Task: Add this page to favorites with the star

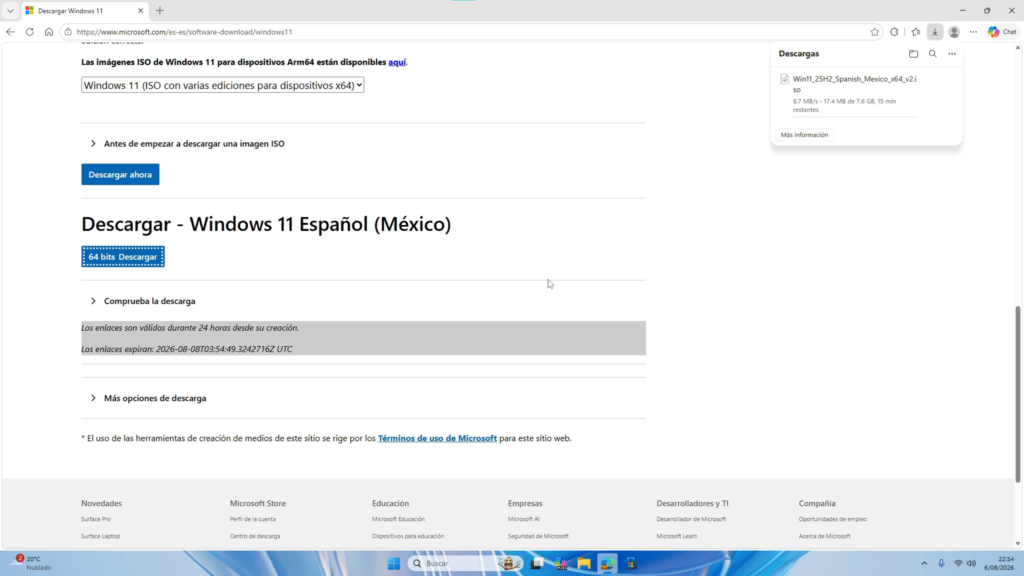Action: click(x=874, y=31)
